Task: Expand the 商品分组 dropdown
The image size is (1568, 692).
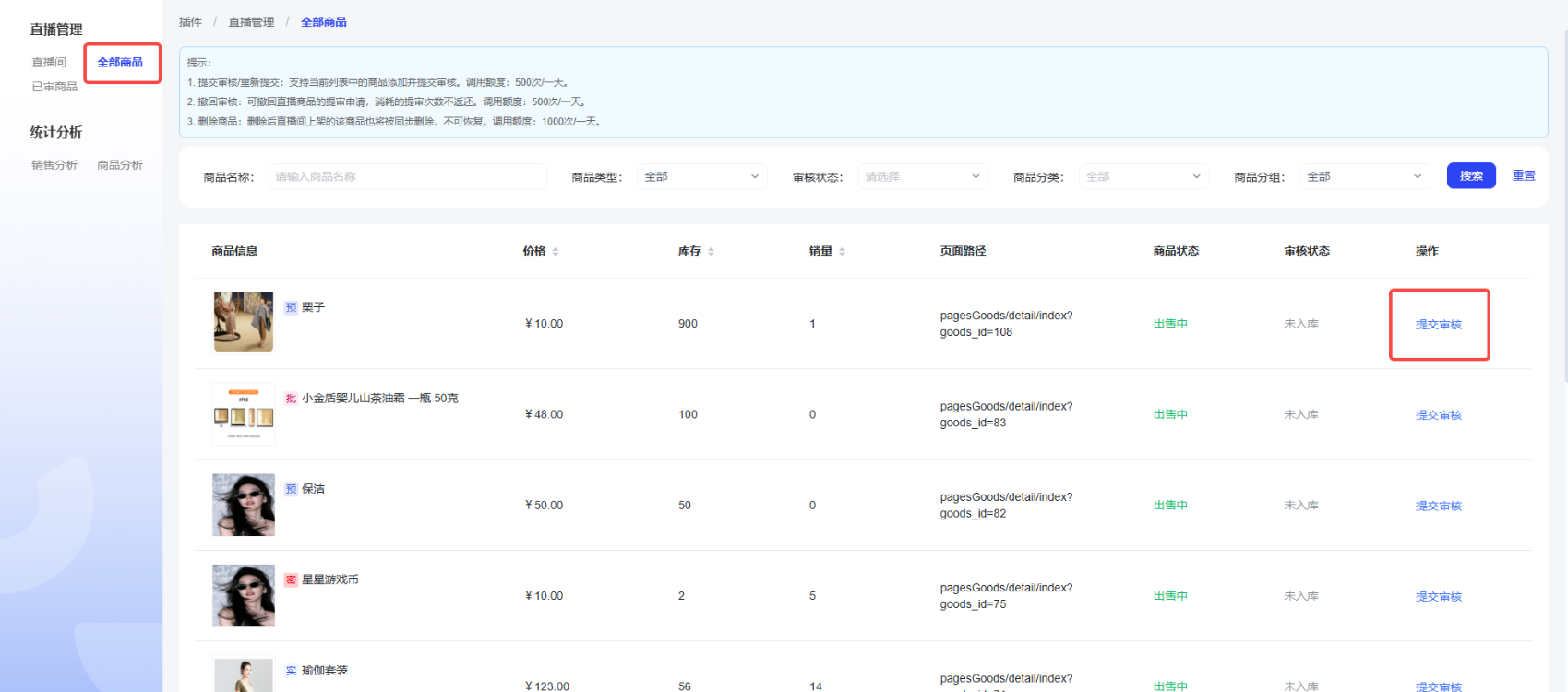Action: pyautogui.click(x=1364, y=176)
